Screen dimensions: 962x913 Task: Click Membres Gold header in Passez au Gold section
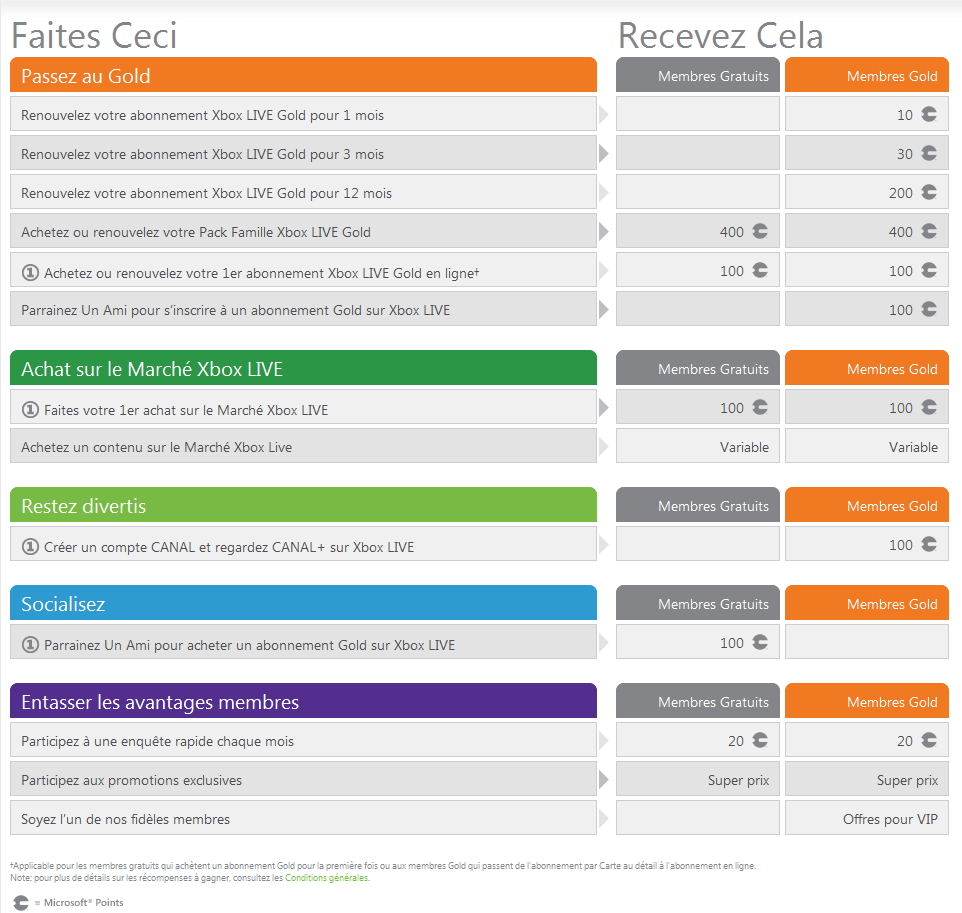pyautogui.click(x=867, y=75)
